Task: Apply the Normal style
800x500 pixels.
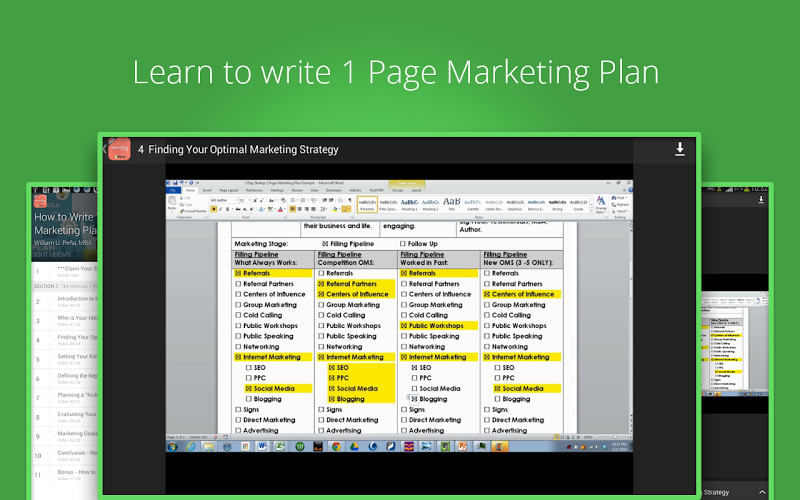Action: 367,204
